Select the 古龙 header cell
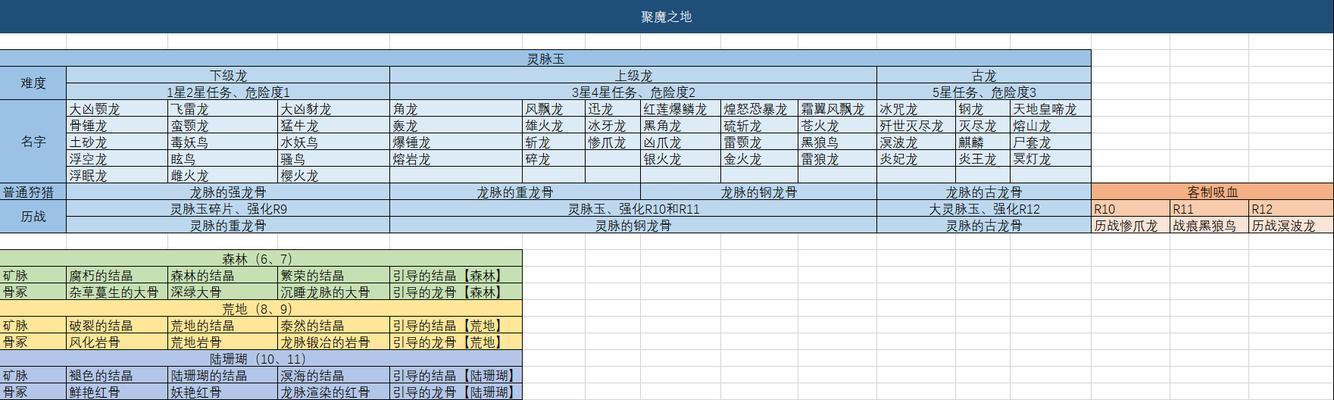 (984, 75)
